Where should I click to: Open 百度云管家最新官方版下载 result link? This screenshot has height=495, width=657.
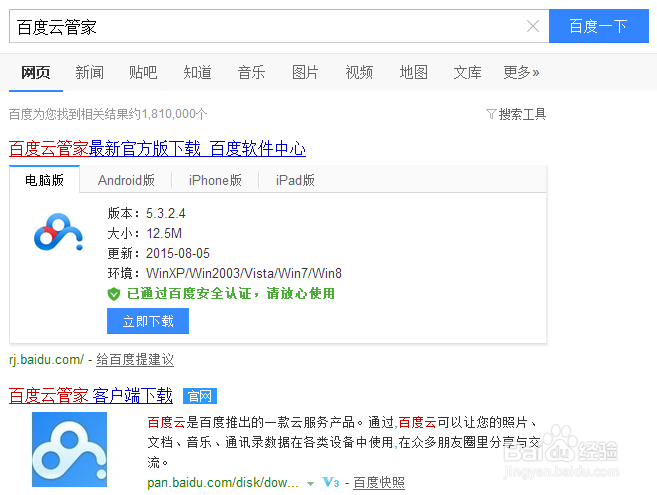[x=157, y=149]
